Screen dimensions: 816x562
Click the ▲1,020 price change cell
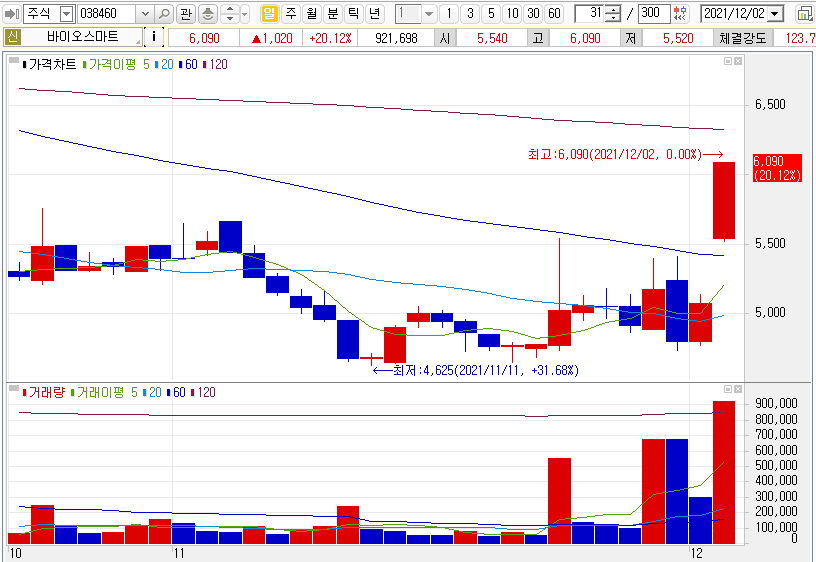(x=272, y=38)
